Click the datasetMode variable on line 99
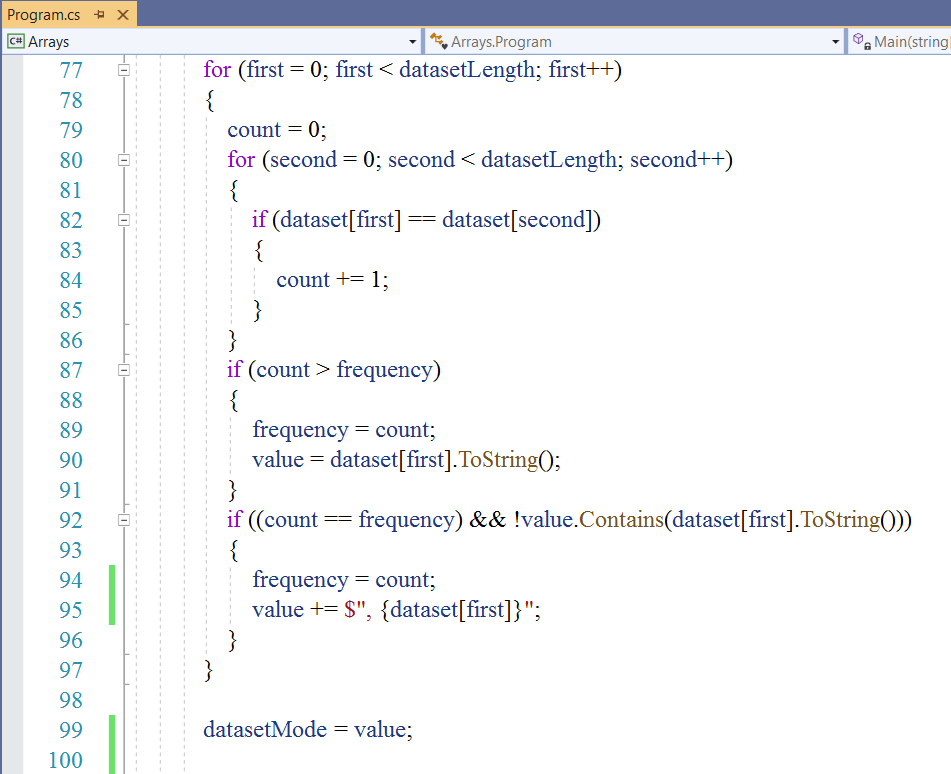Viewport: 951px width, 774px height. tap(265, 730)
